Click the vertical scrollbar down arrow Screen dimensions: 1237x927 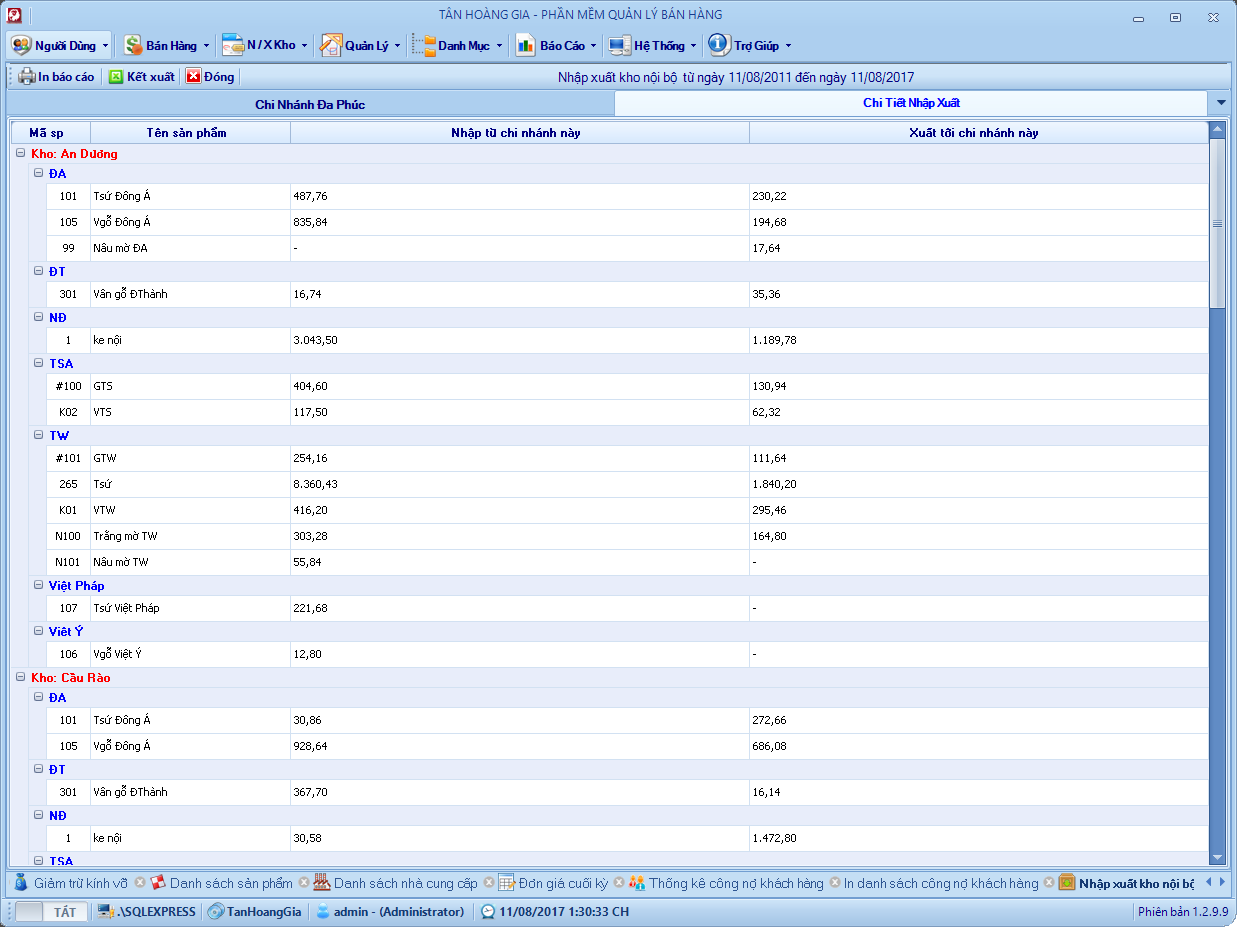1217,858
